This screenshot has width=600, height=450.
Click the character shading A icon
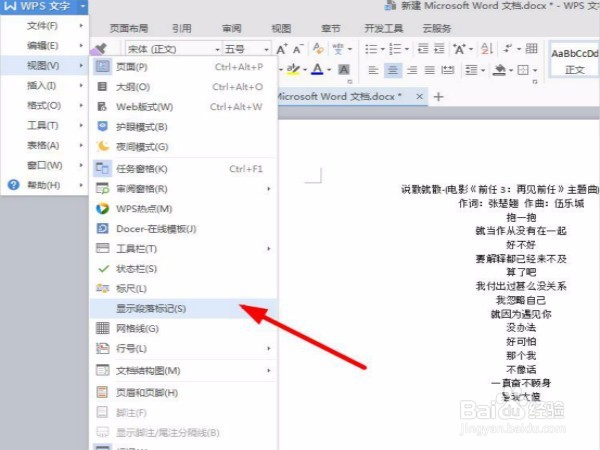[344, 69]
